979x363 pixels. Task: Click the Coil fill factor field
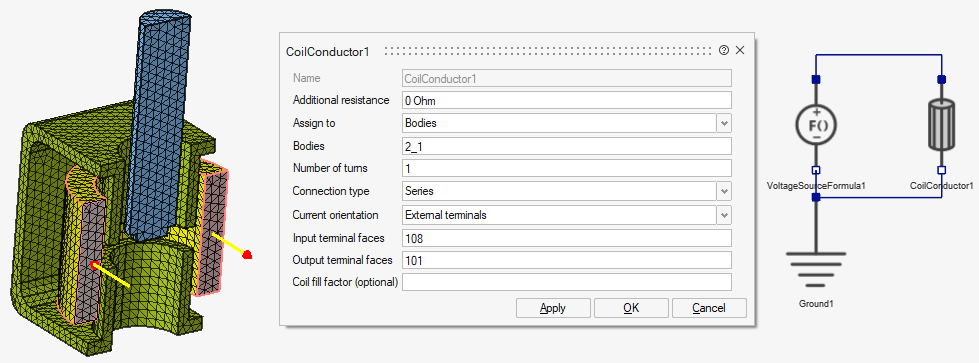pos(566,282)
